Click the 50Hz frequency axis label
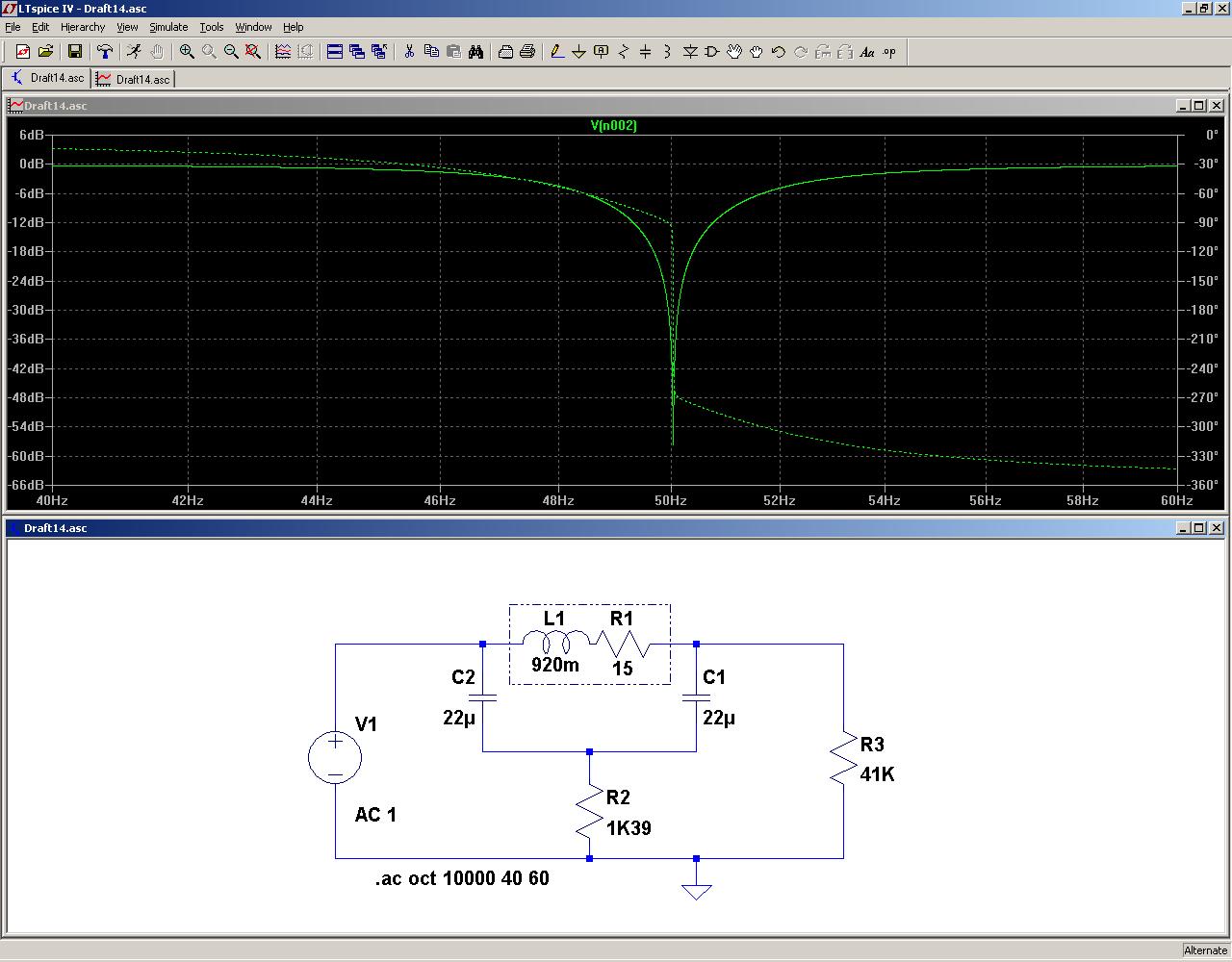 click(x=671, y=500)
